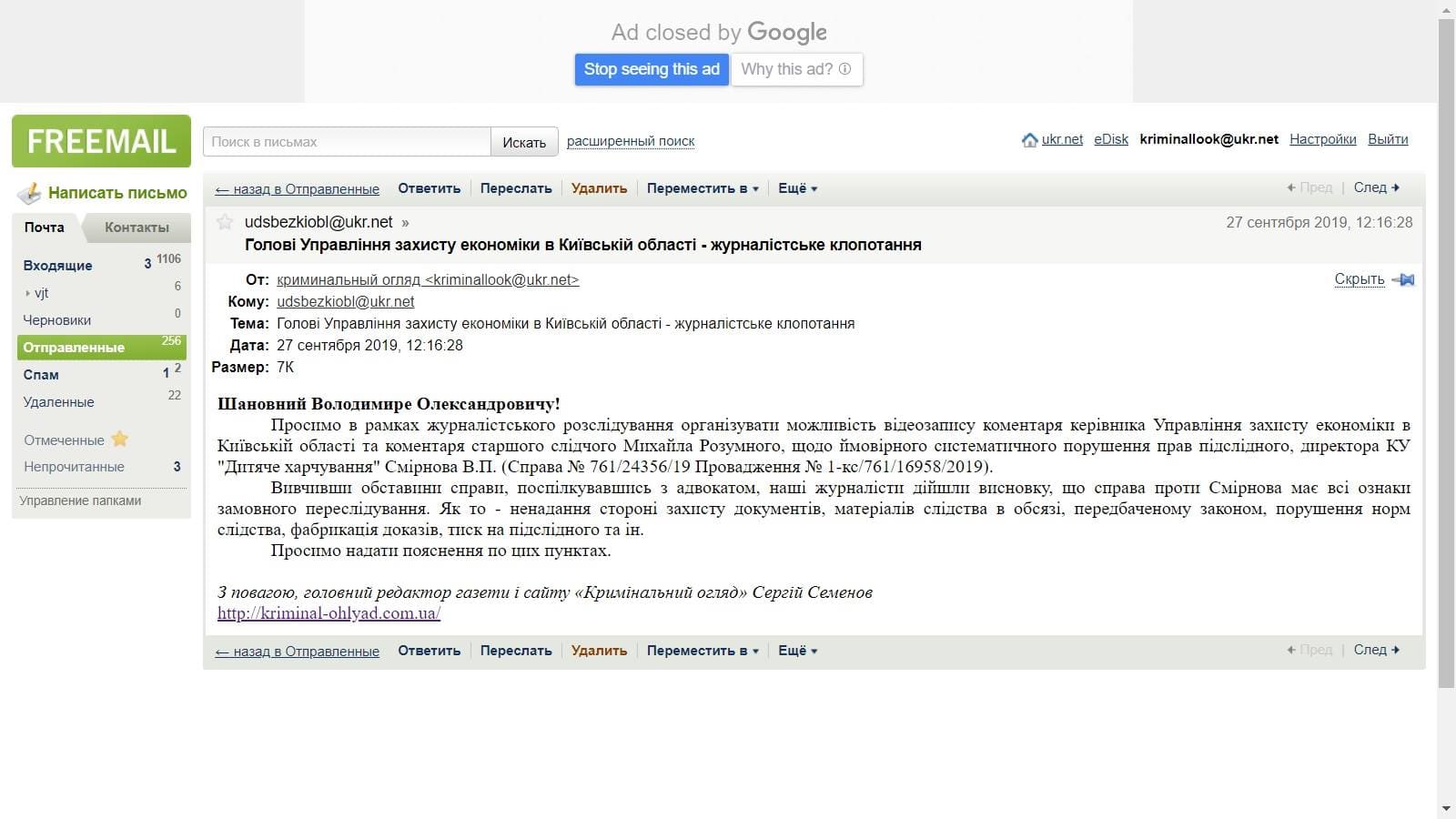Click the Искать search button
1456x819 pixels.
(x=524, y=142)
